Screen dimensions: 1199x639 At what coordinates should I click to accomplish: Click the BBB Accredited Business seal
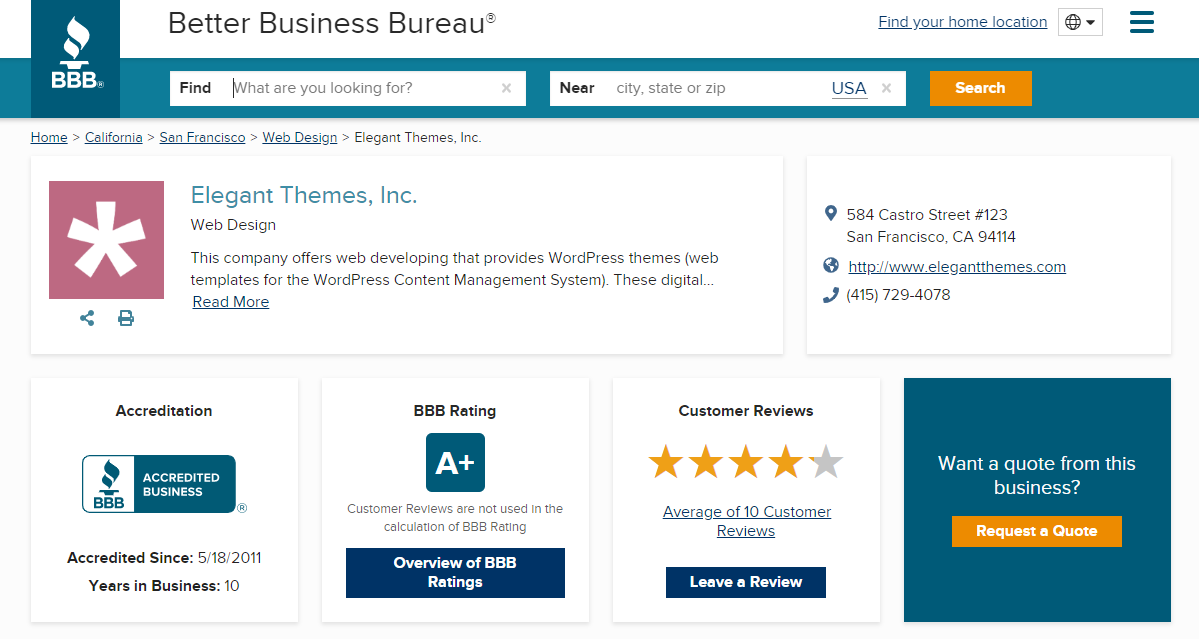pyautogui.click(x=159, y=484)
